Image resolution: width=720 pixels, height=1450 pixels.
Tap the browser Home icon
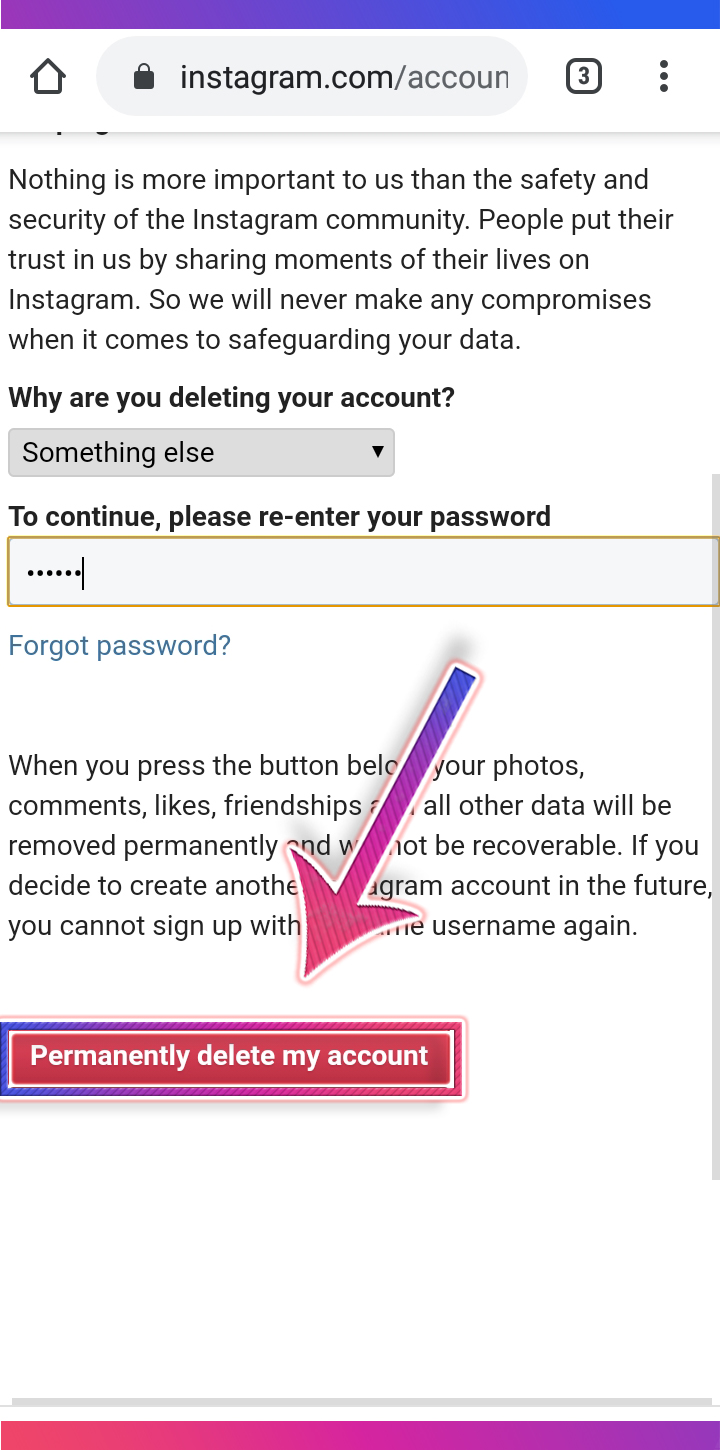[x=48, y=77]
